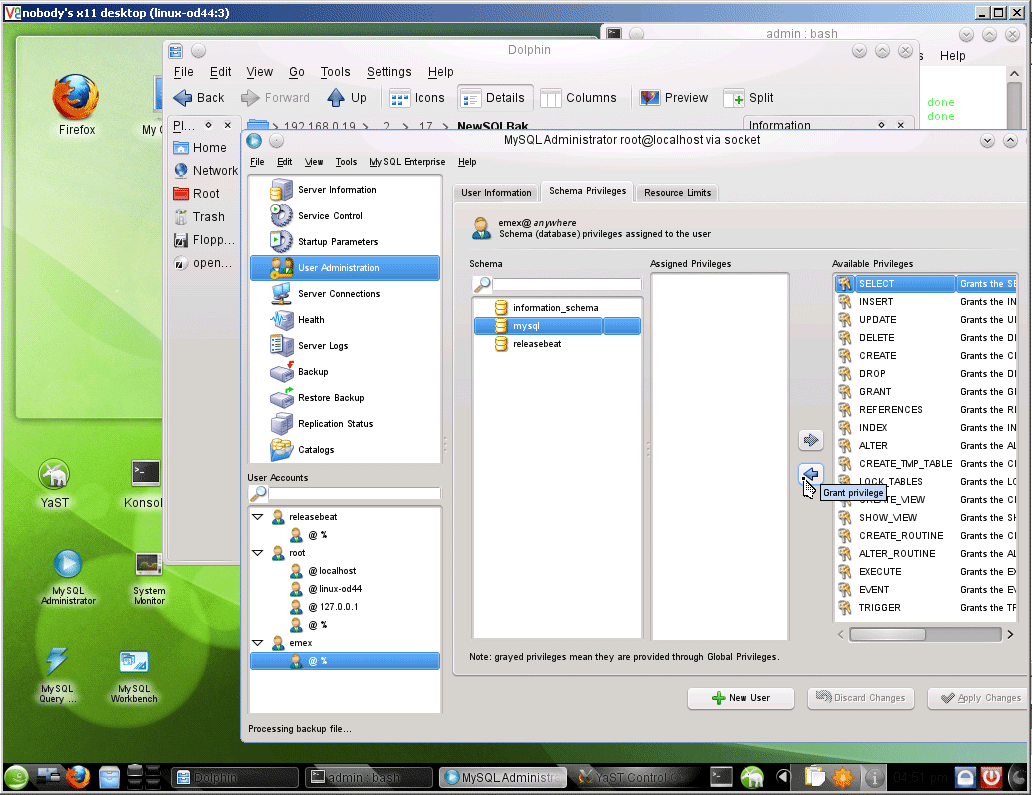
Task: Open the Catalogs section
Action: [x=344, y=449]
